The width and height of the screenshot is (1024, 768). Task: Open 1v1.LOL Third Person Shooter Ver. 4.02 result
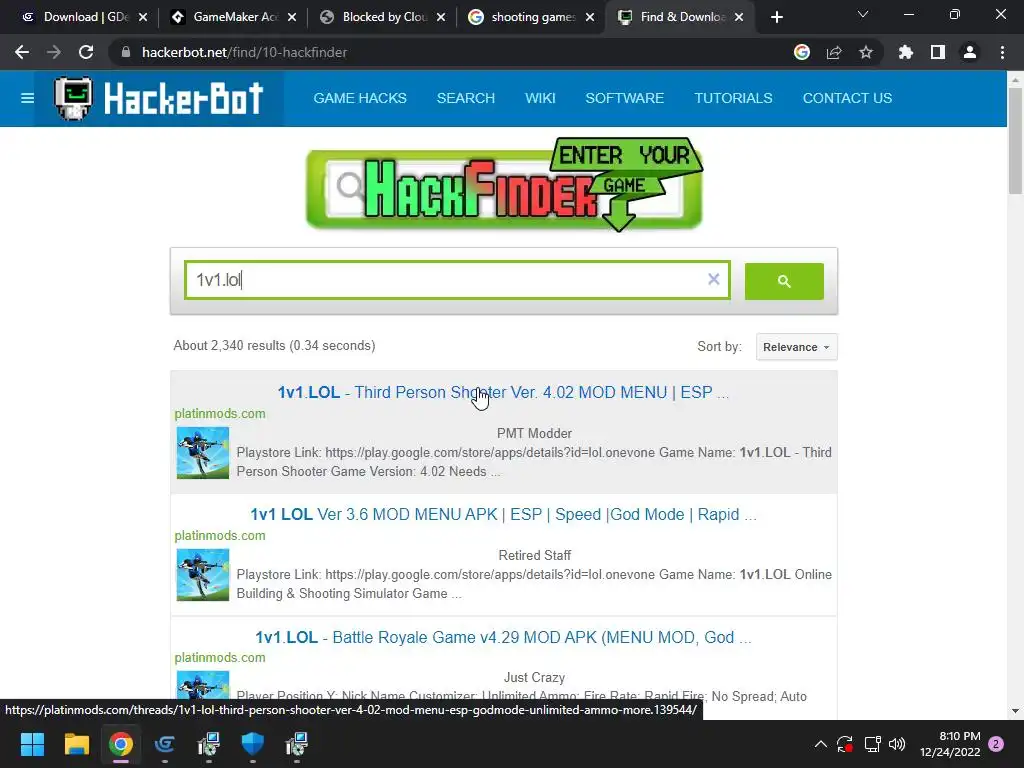coord(503,392)
